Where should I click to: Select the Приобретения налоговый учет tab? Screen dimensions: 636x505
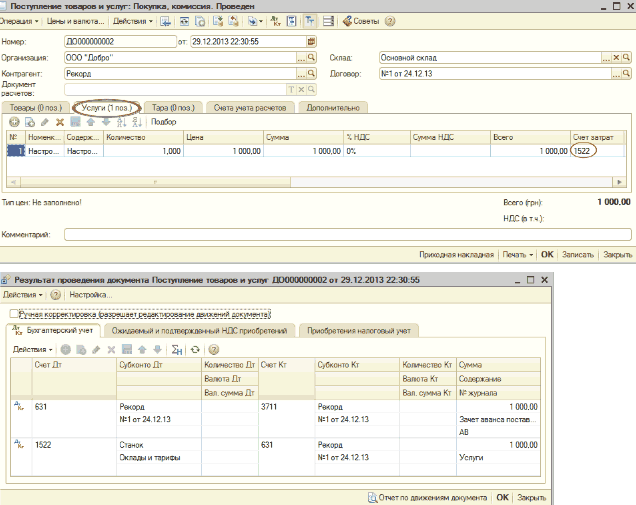point(359,330)
